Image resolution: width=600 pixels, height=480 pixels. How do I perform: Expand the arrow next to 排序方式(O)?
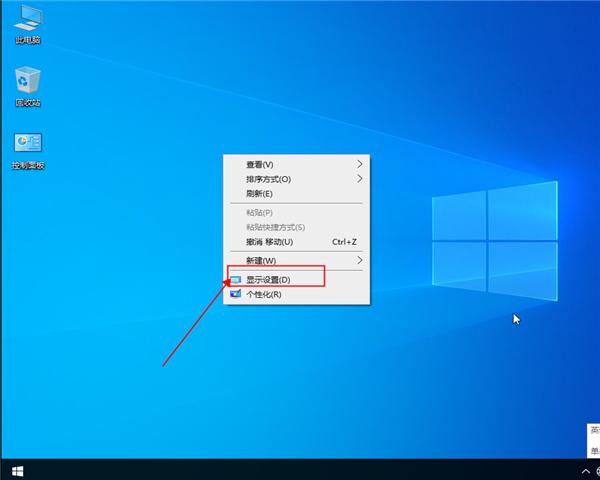tap(359, 179)
